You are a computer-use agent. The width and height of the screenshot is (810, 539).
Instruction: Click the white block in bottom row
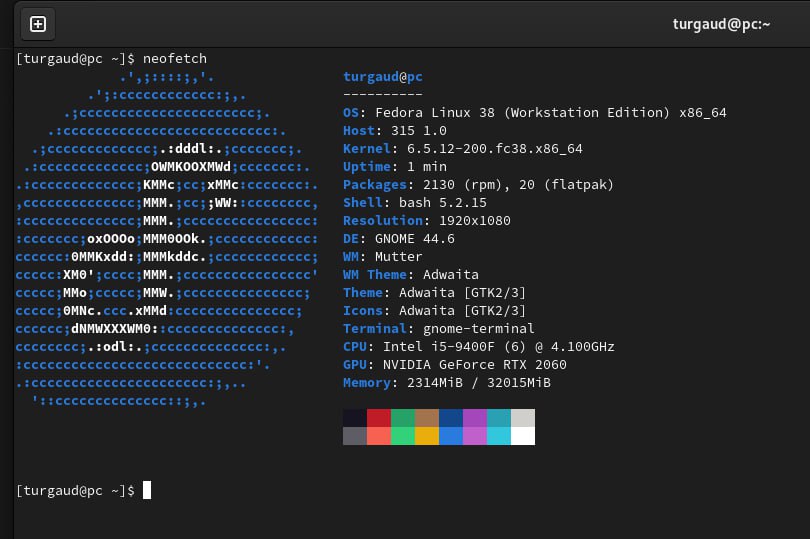[x=523, y=436]
